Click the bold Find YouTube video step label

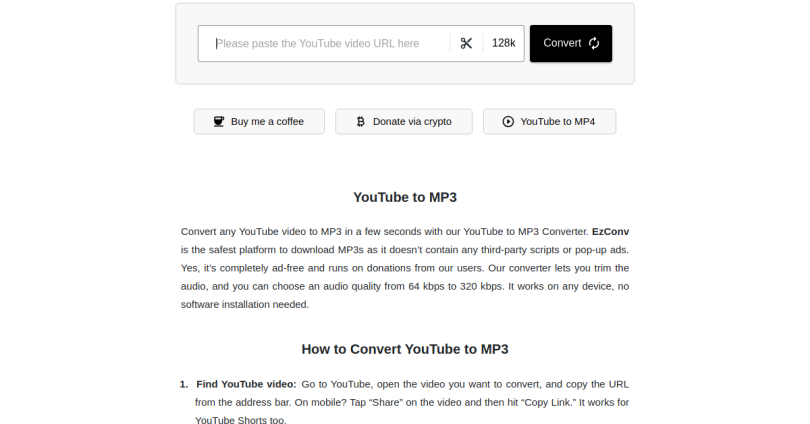[x=246, y=384]
